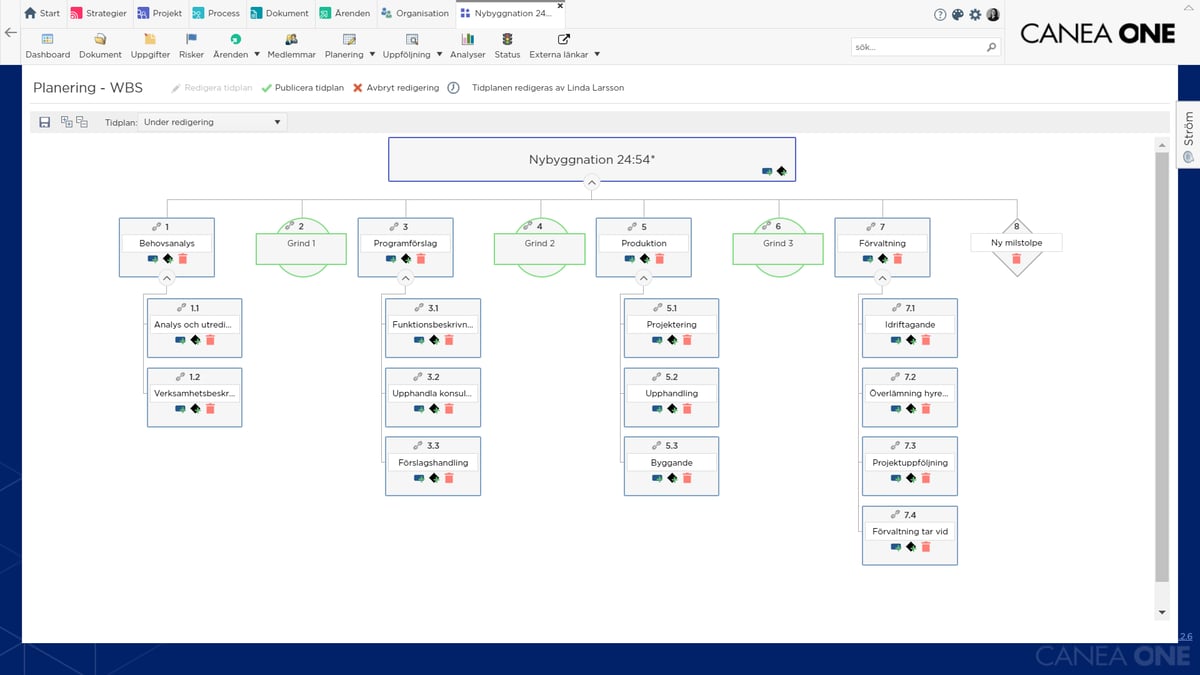Expand all WBS nodes via toolbar icon

[64, 122]
